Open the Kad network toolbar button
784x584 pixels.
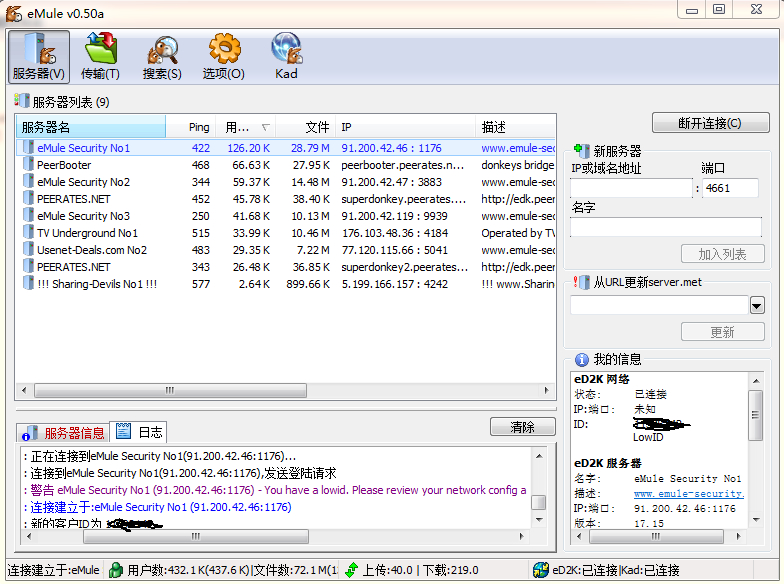(x=286, y=56)
